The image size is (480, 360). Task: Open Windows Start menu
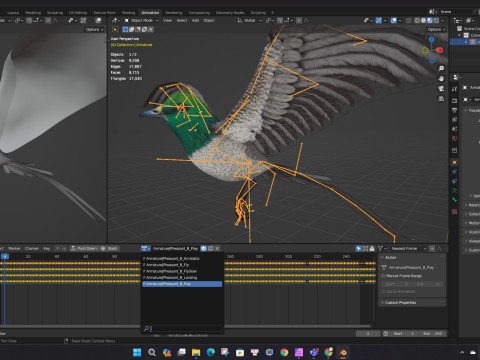tap(137, 352)
